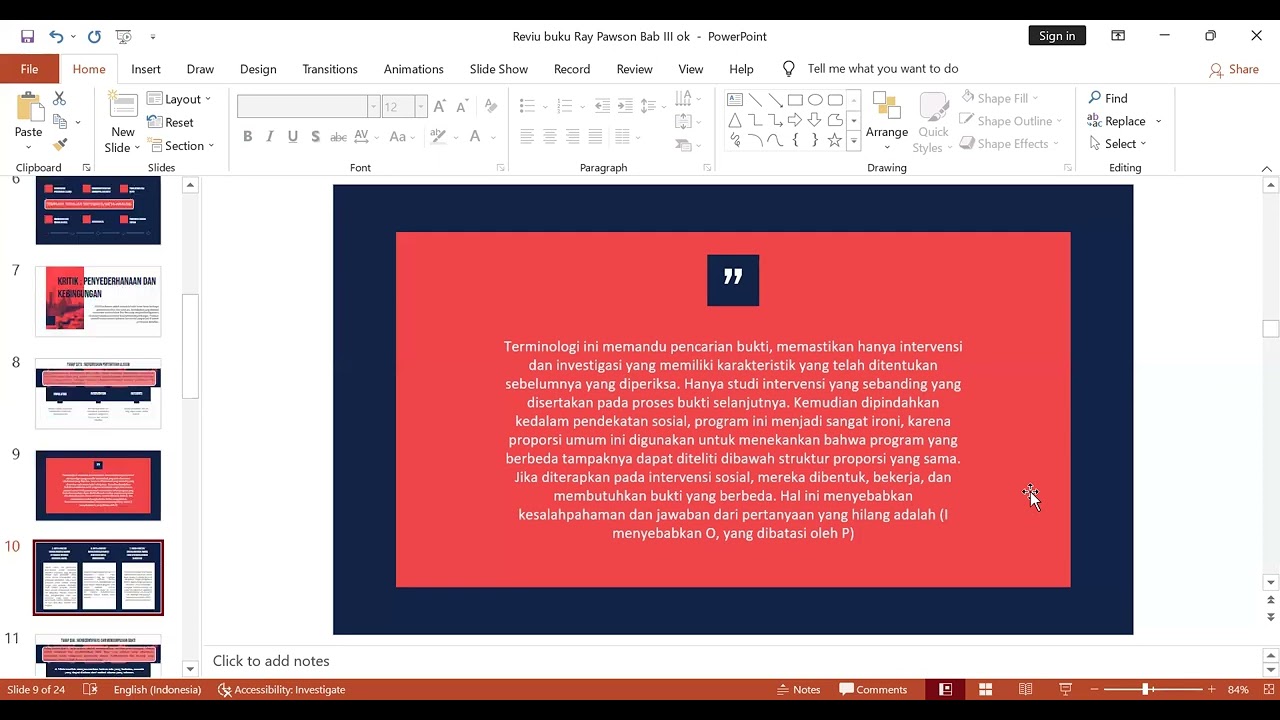Increase font size with the large A icon

[x=439, y=106]
